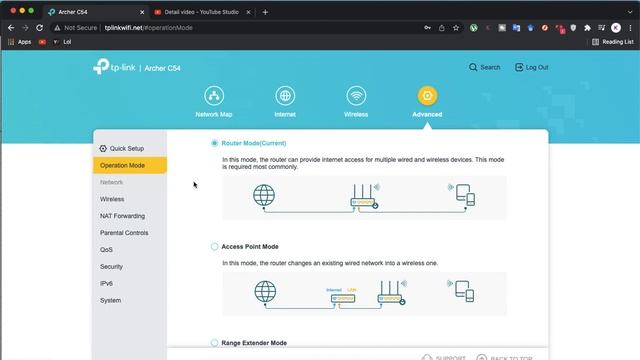Open QoS in sidebar
Viewport: 640px width, 360px height.
106,249
